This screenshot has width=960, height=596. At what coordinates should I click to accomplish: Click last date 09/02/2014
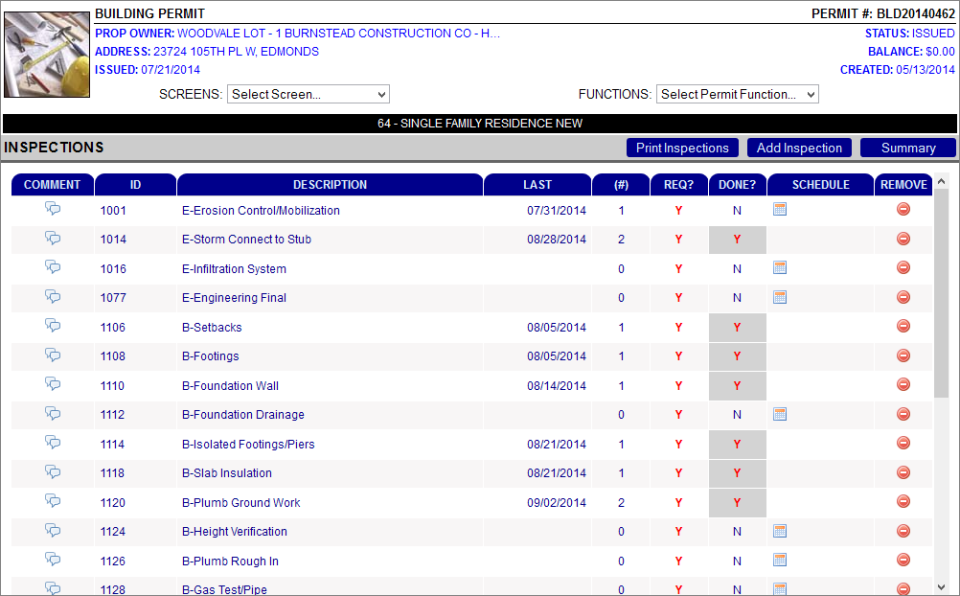tap(557, 503)
